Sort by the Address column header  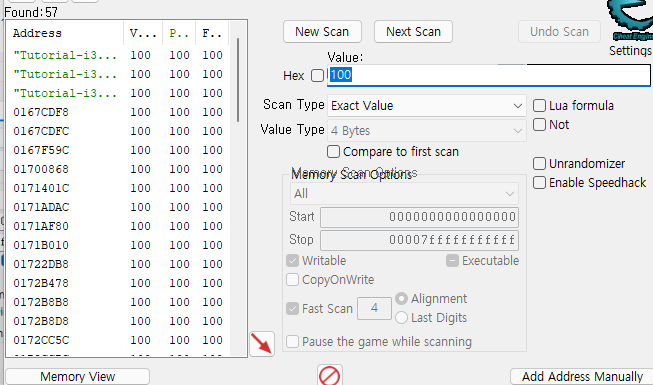[x=65, y=33]
